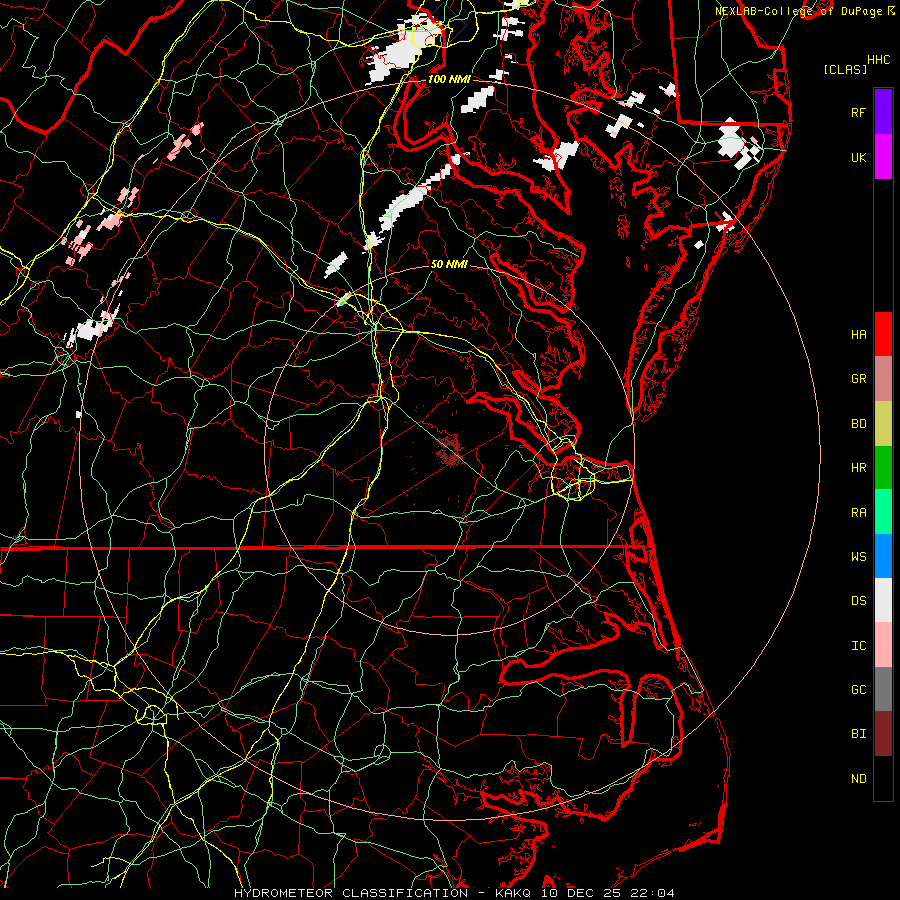Click the UK magenta legend swatch
Viewport: 900px width, 900px height.
click(883, 157)
